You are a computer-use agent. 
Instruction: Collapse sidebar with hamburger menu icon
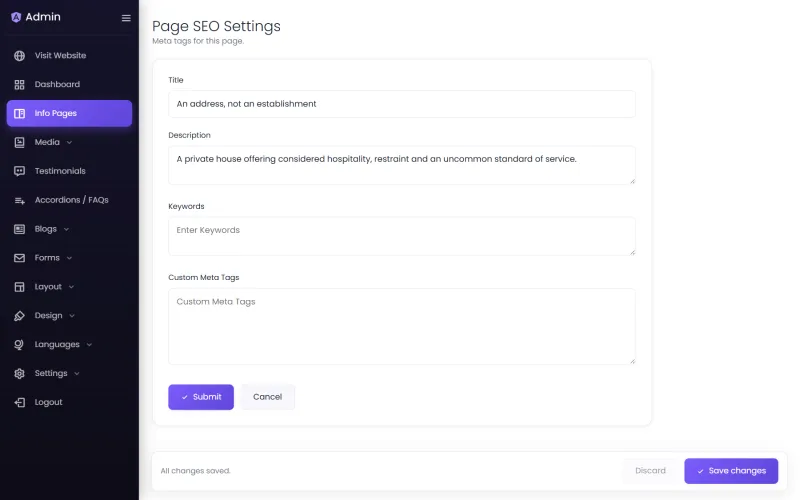[x=126, y=18]
